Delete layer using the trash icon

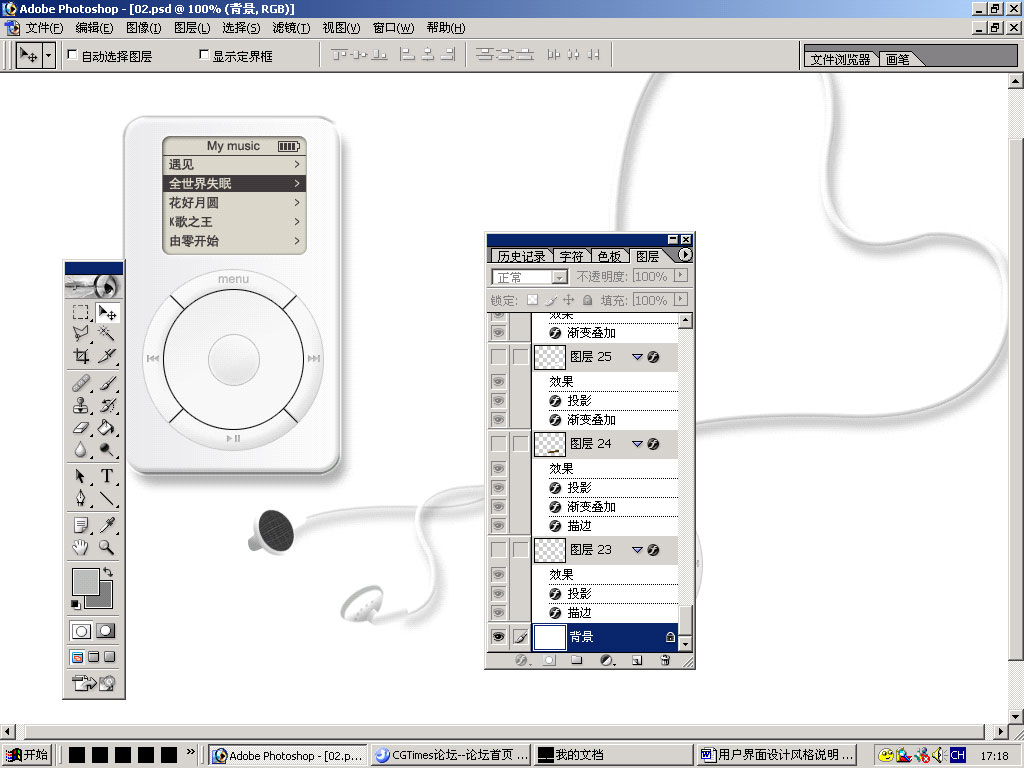click(665, 660)
